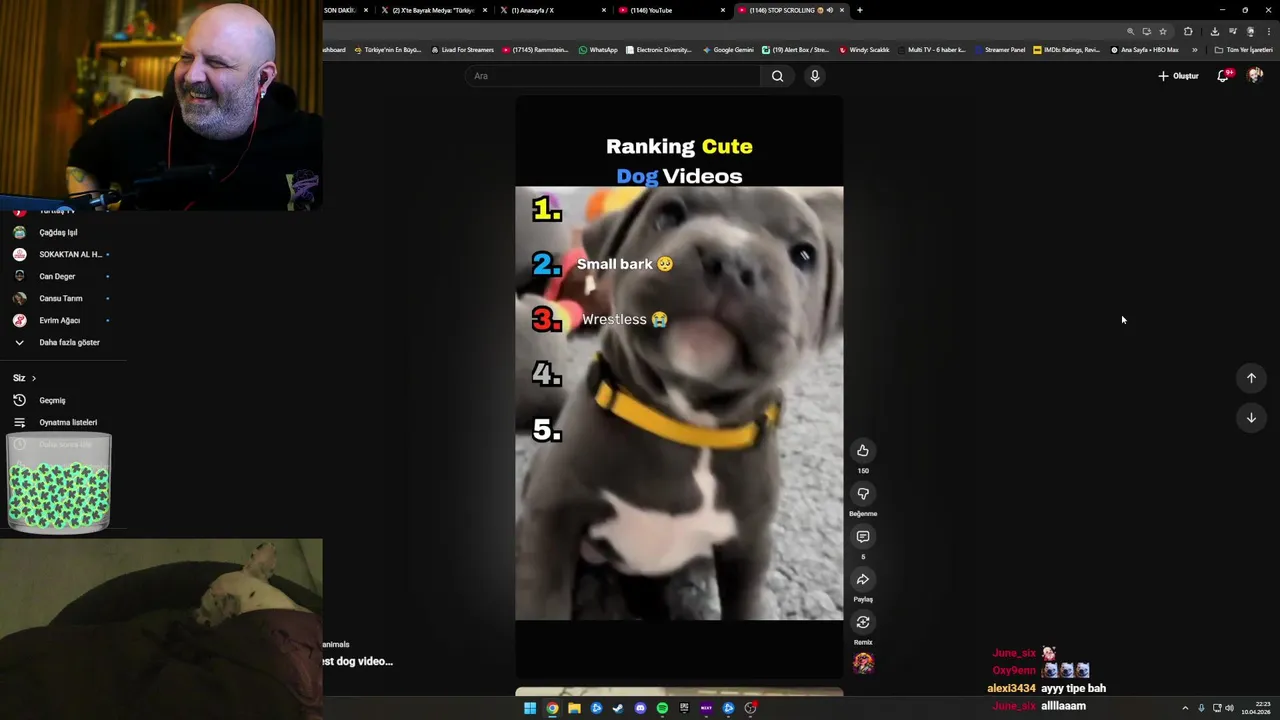Focus the Ara search input field

(x=614, y=76)
